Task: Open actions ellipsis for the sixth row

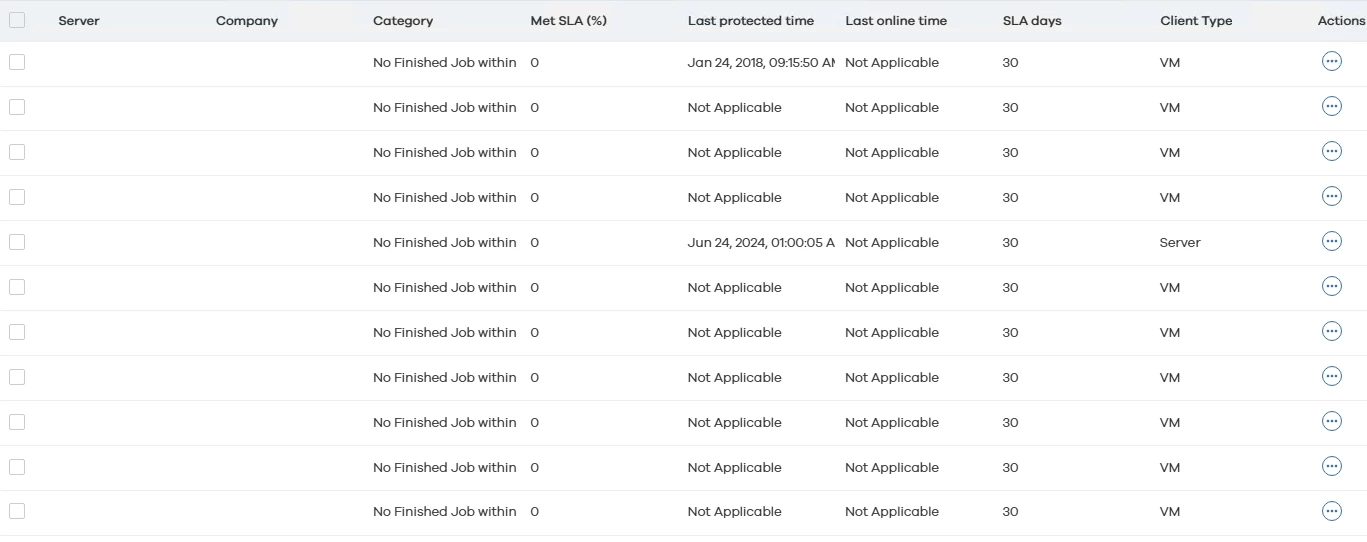Action: 1331,286
